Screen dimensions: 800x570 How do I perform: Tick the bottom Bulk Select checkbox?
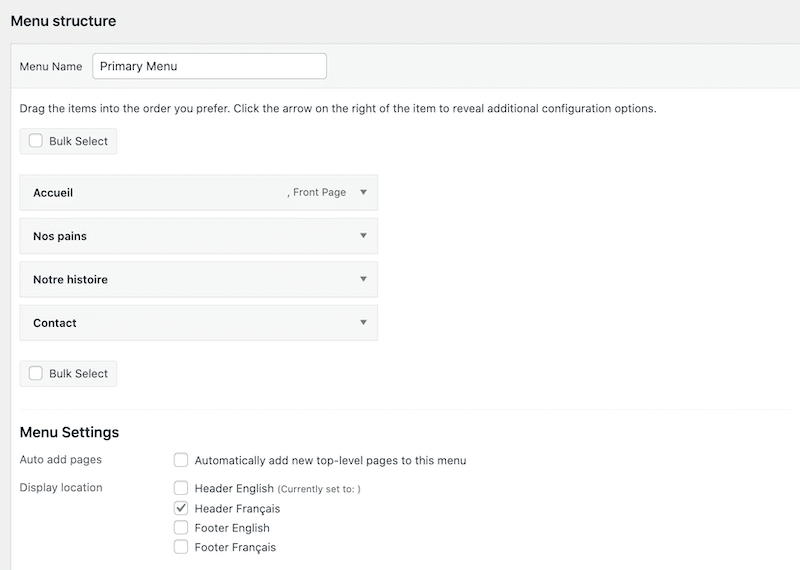point(36,373)
